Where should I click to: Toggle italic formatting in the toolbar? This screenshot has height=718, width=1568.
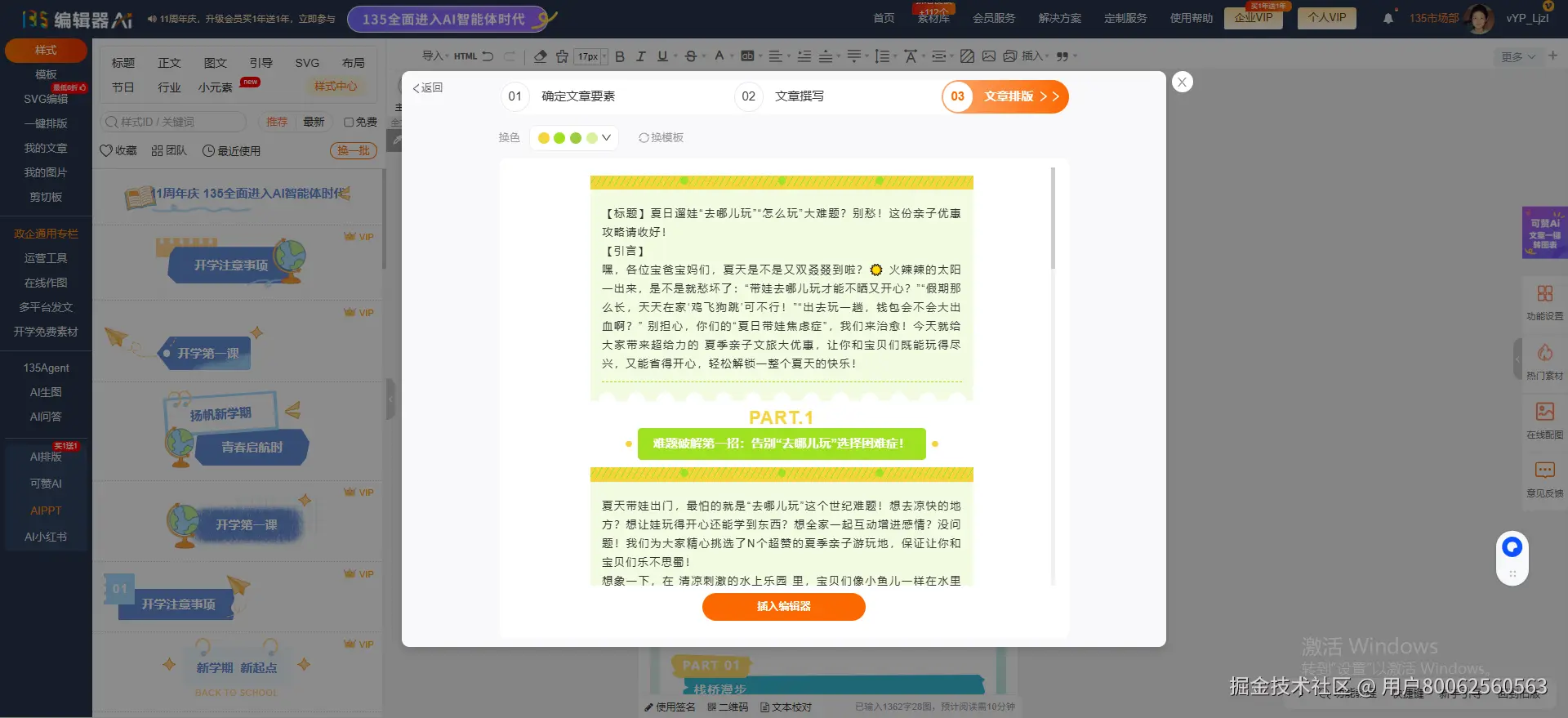point(641,56)
